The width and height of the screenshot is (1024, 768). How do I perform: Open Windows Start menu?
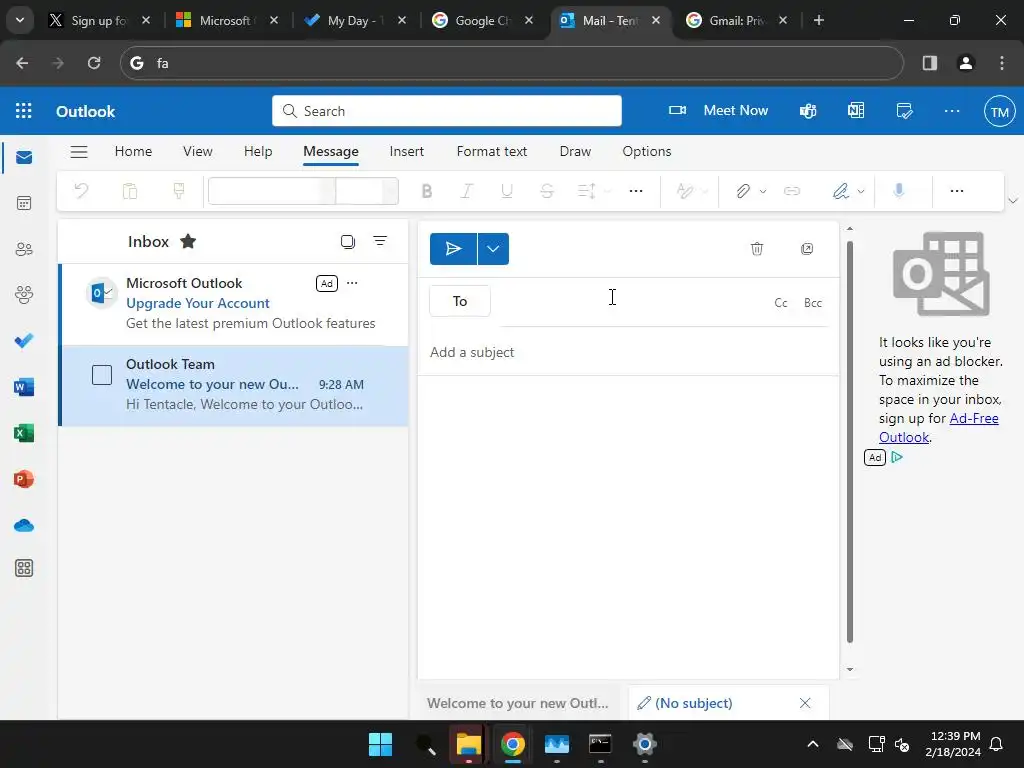pos(380,744)
